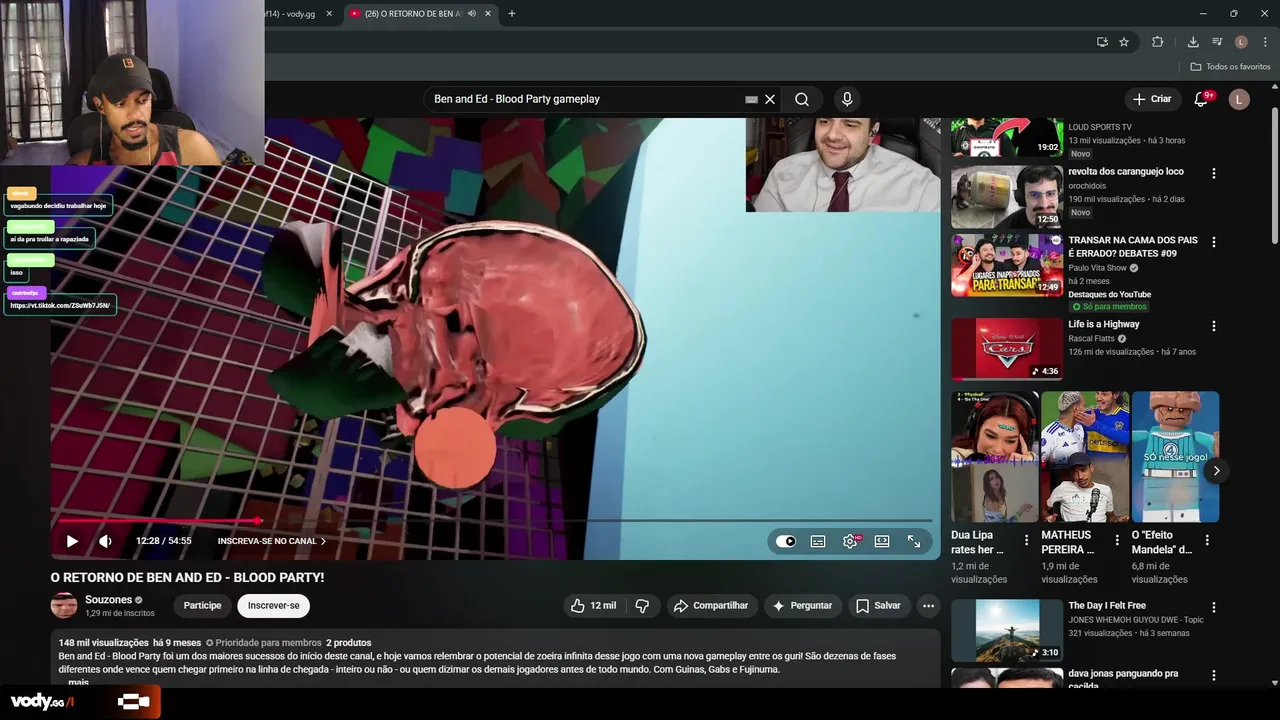The height and width of the screenshot is (720, 1280).
Task: Open options for 'The Day I Felt Free'
Action: tap(1214, 607)
